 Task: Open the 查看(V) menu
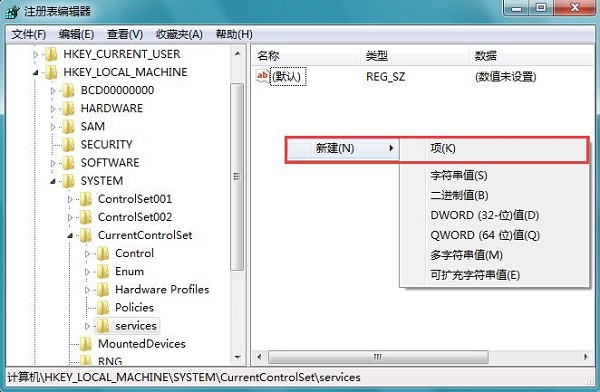[x=125, y=34]
